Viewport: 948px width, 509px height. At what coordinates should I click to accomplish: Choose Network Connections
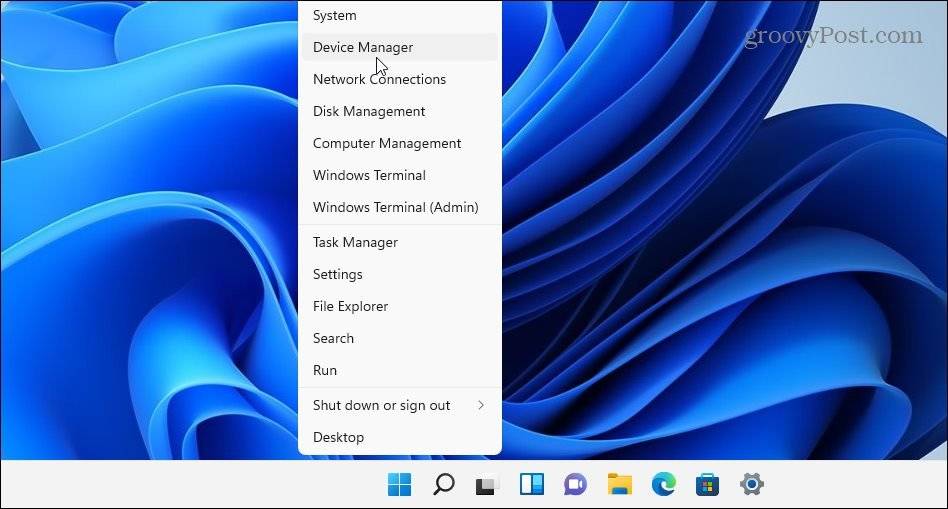click(x=400, y=79)
